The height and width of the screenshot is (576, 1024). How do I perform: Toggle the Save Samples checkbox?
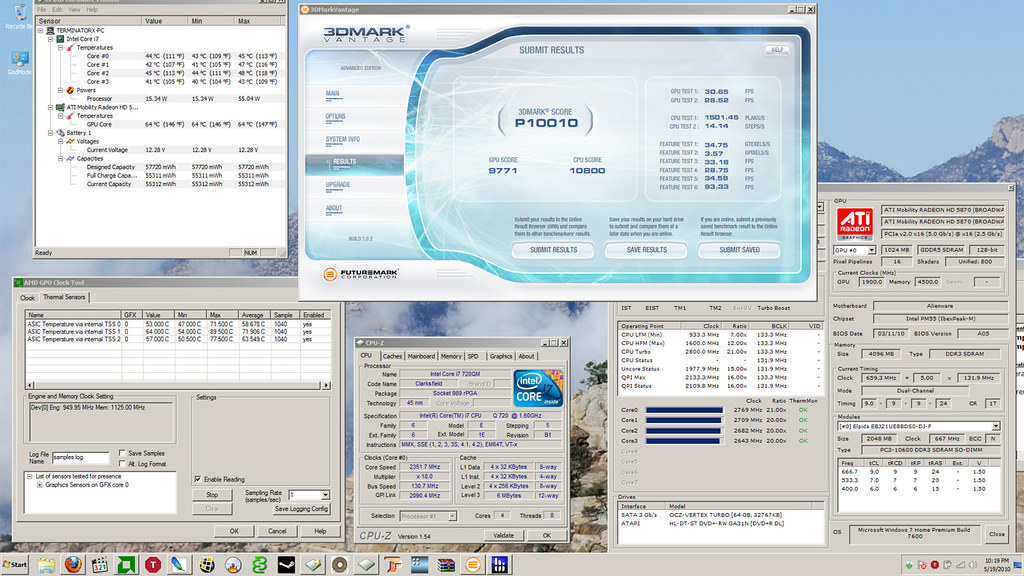pyautogui.click(x=122, y=453)
